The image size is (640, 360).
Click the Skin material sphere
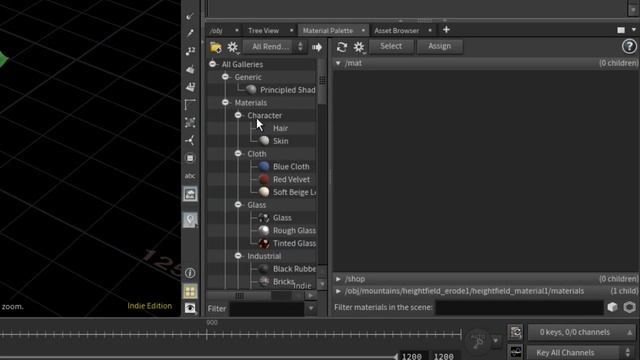point(264,141)
